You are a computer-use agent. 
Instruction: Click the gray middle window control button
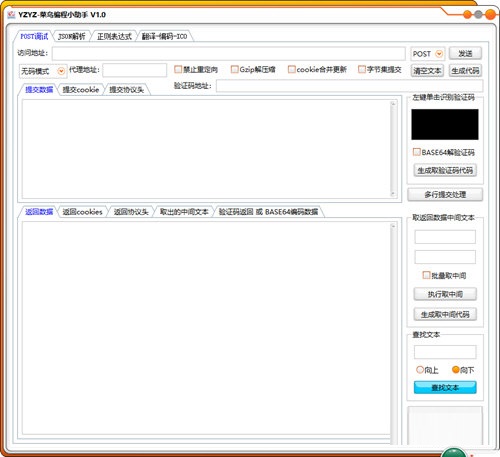click(x=478, y=15)
